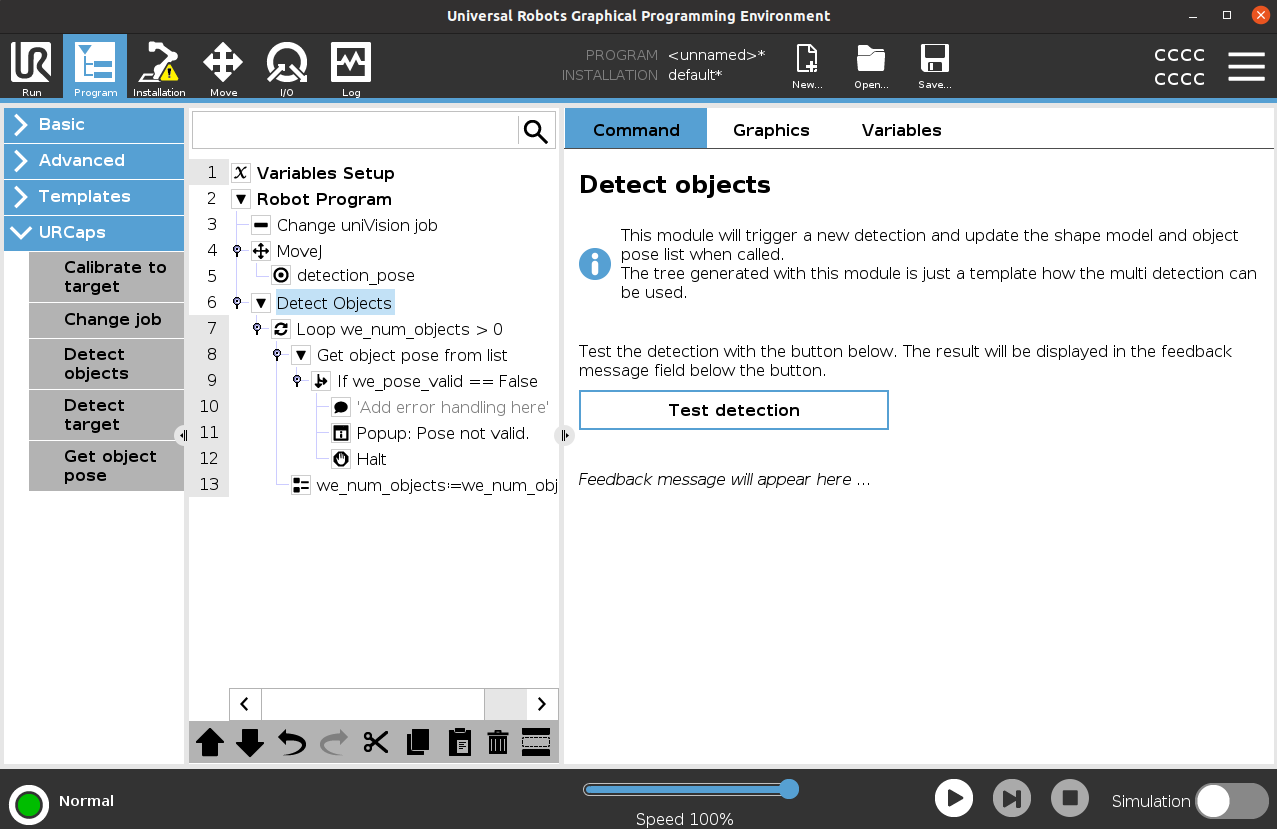This screenshot has width=1277, height=829.
Task: Select the Program tab icon
Action: coord(95,68)
